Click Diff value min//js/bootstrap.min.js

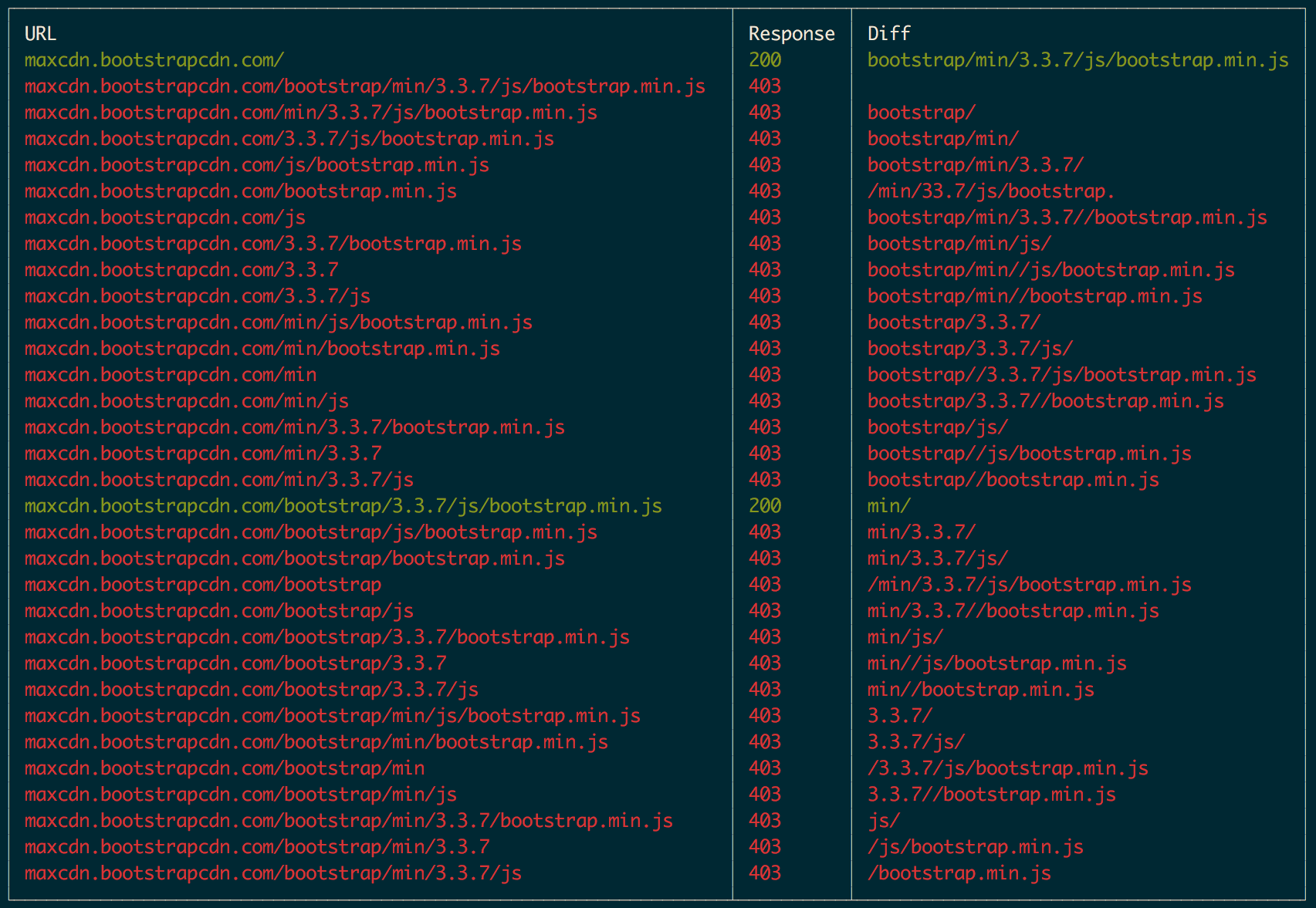(997, 663)
